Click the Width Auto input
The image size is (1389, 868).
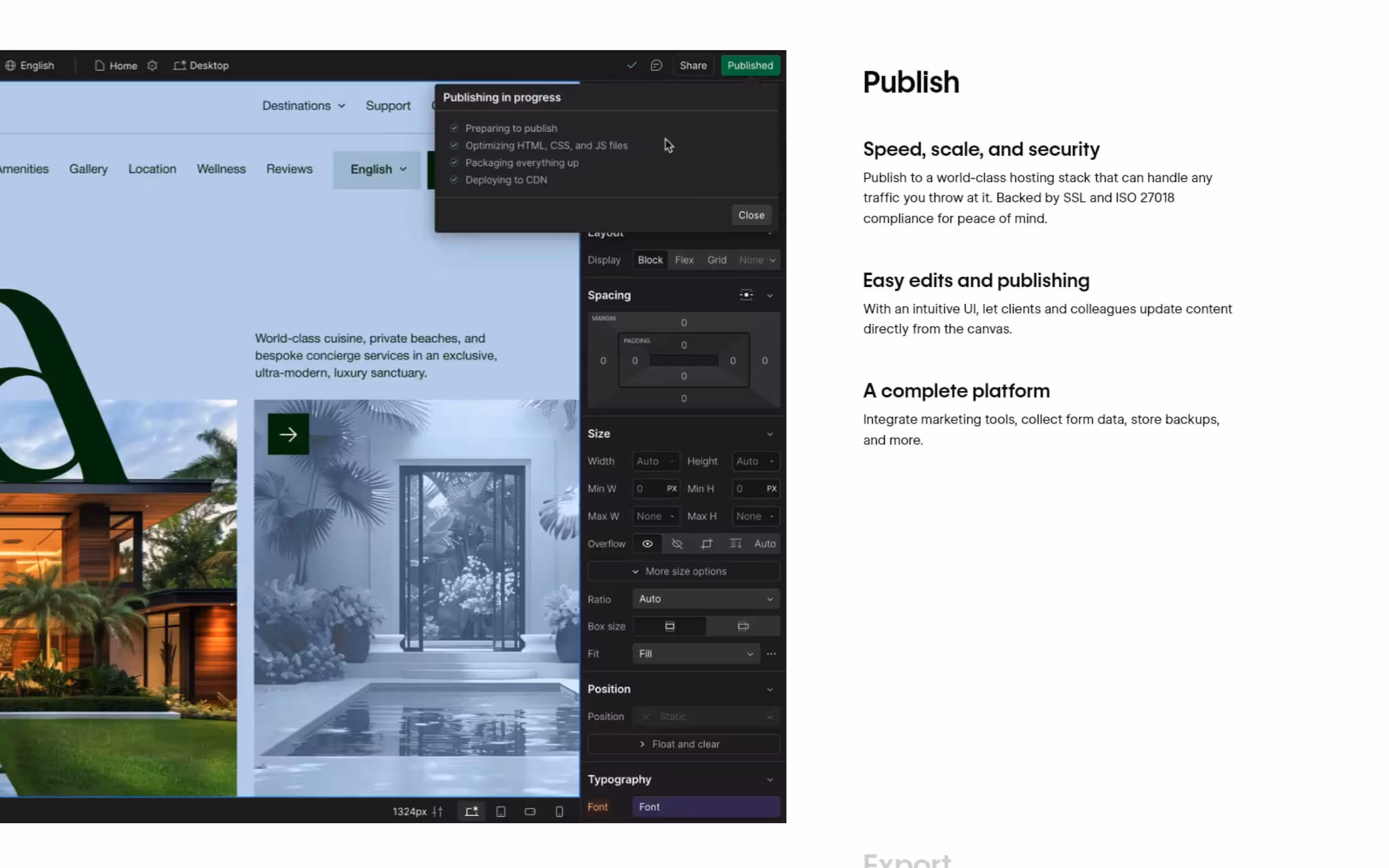click(655, 461)
